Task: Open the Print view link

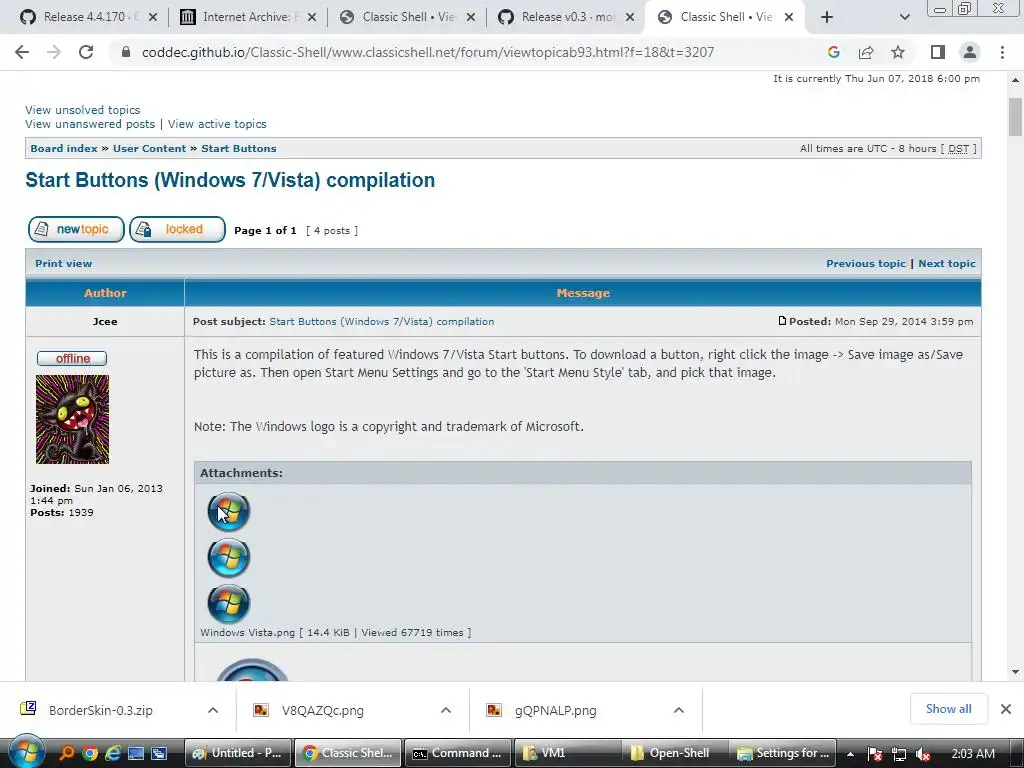Action: [x=63, y=263]
